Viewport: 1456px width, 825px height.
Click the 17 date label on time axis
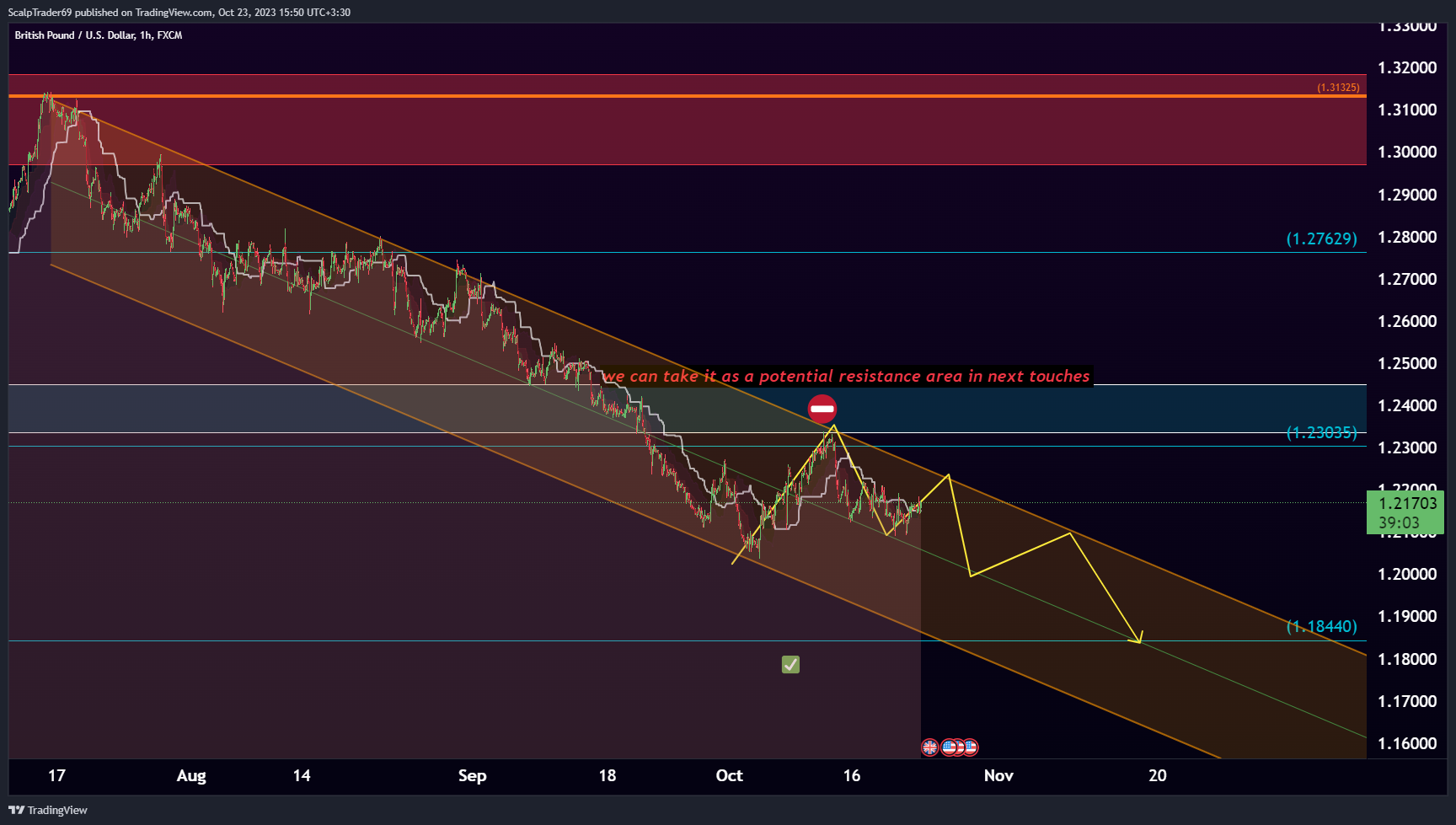click(x=56, y=775)
